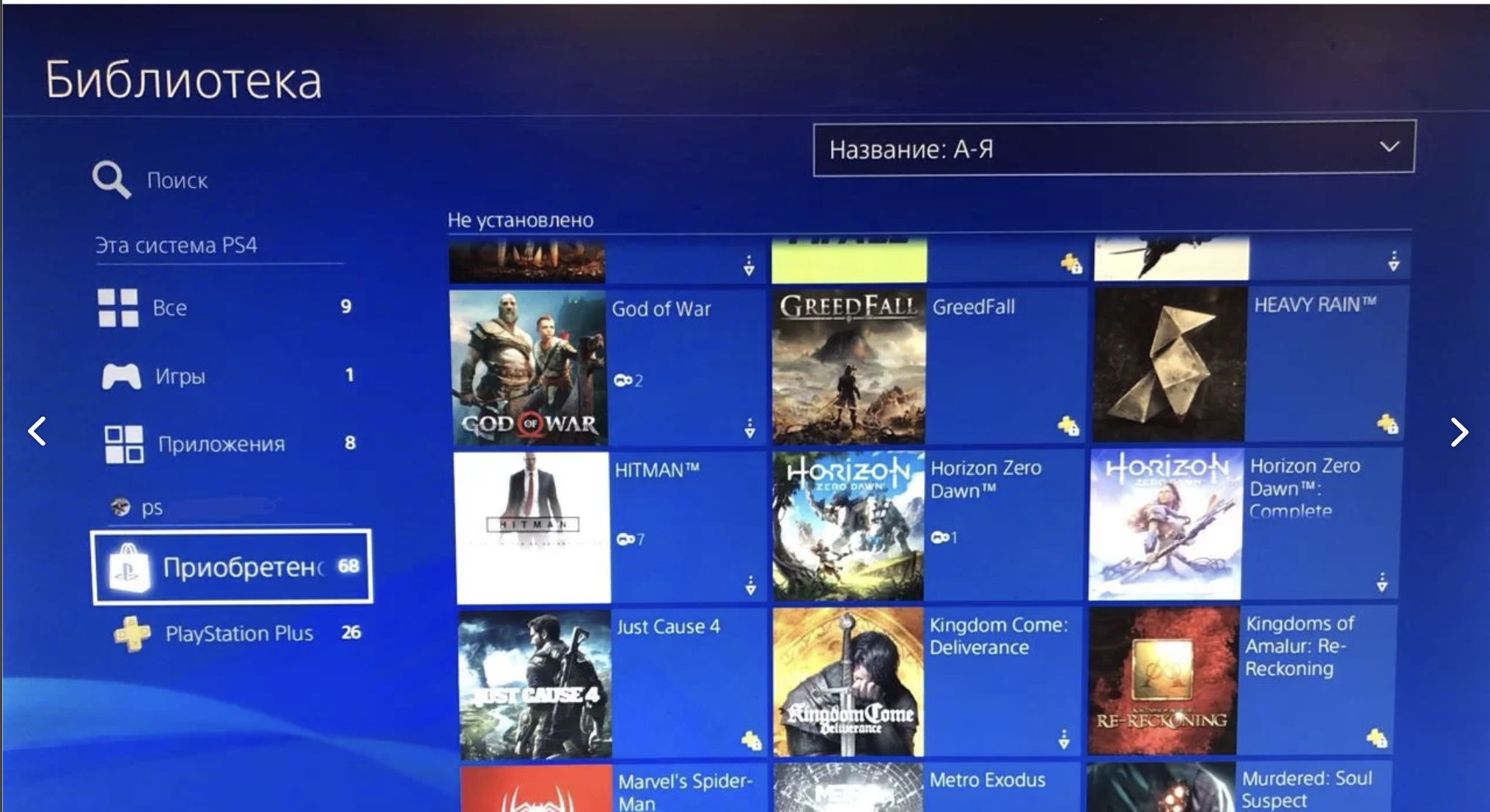Click the gamepad icon for Игры
The image size is (1490, 812).
coord(121,377)
